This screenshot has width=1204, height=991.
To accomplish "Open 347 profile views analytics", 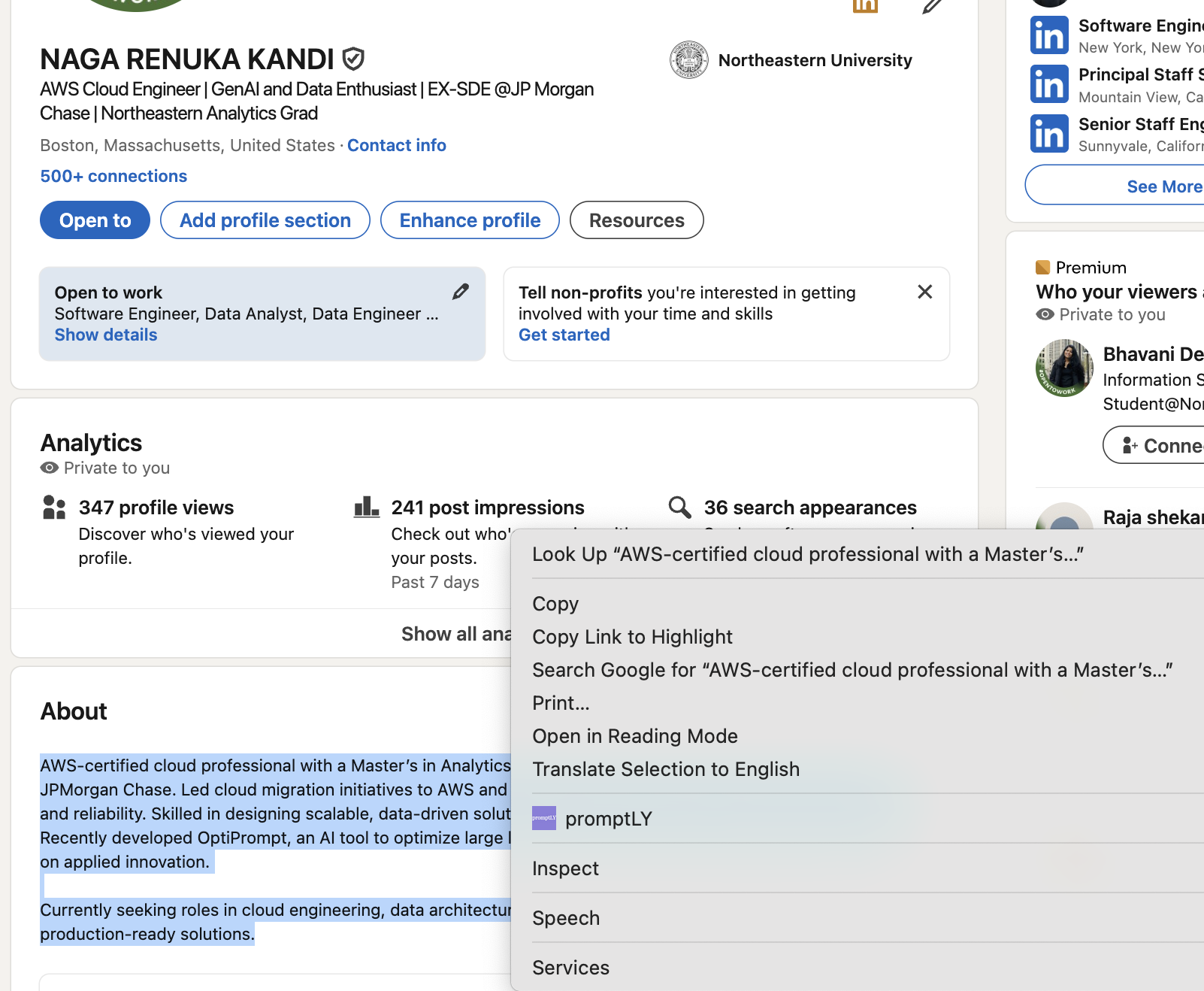I will click(156, 508).
